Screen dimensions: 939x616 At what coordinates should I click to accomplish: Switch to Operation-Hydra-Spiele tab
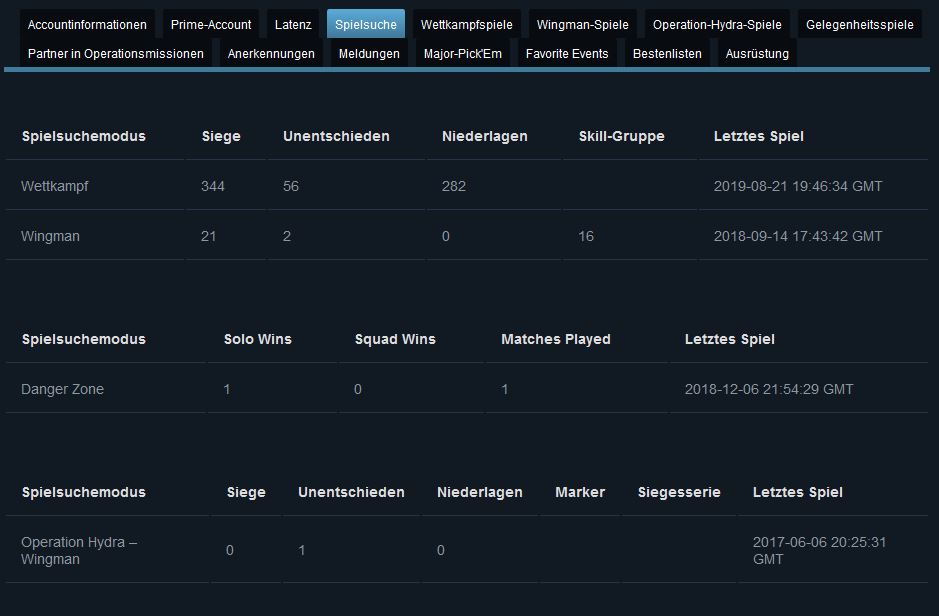click(x=717, y=25)
